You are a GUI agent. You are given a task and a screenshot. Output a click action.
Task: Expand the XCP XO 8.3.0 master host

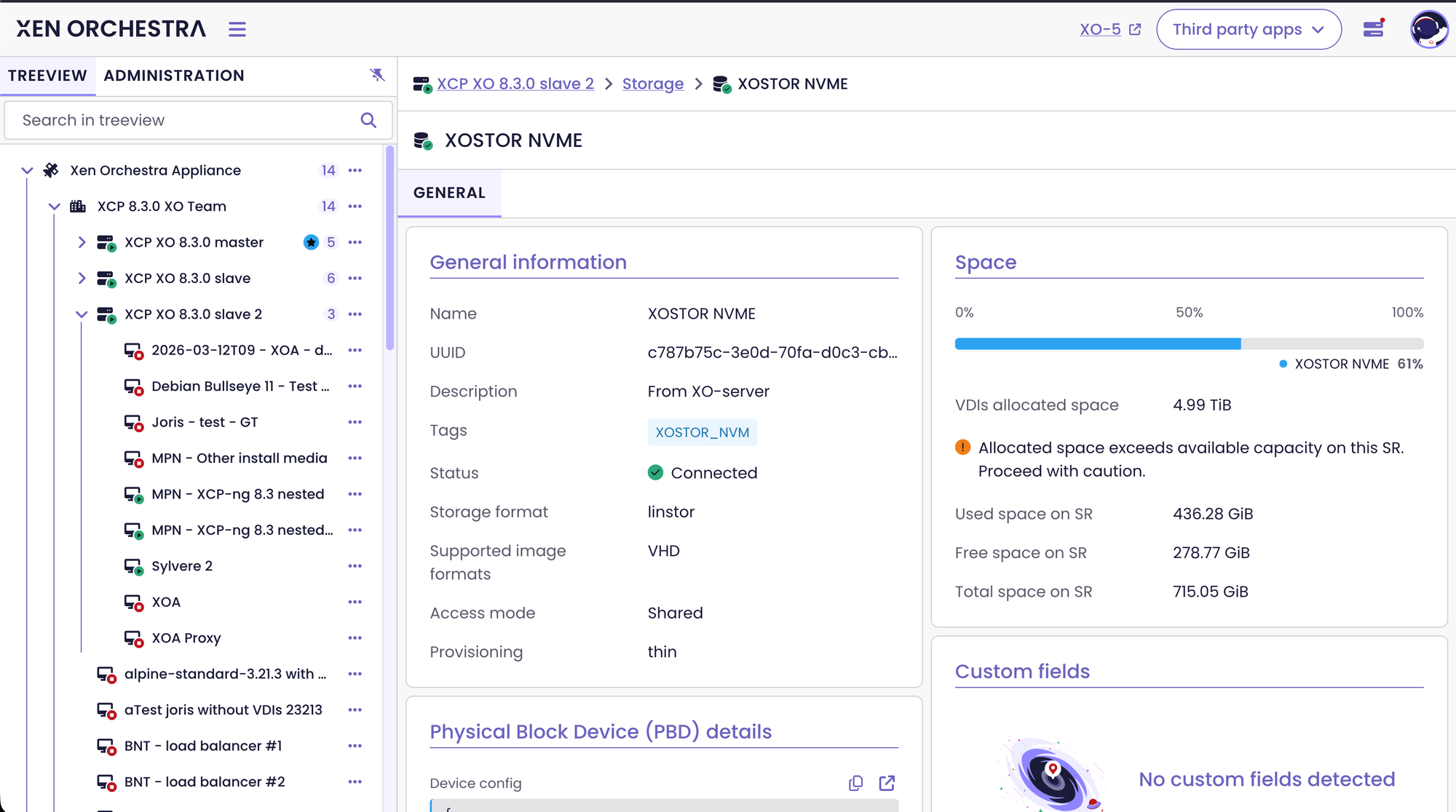tap(82, 242)
